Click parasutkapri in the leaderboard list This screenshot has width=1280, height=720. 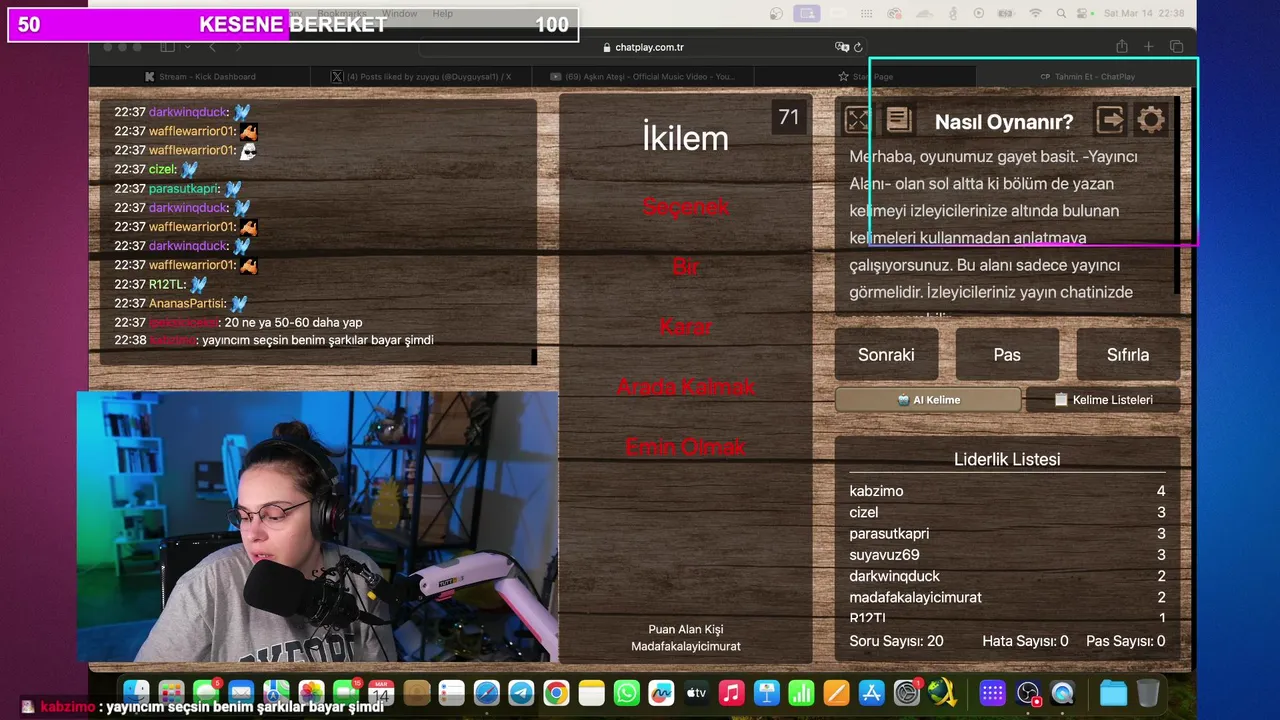pos(889,534)
